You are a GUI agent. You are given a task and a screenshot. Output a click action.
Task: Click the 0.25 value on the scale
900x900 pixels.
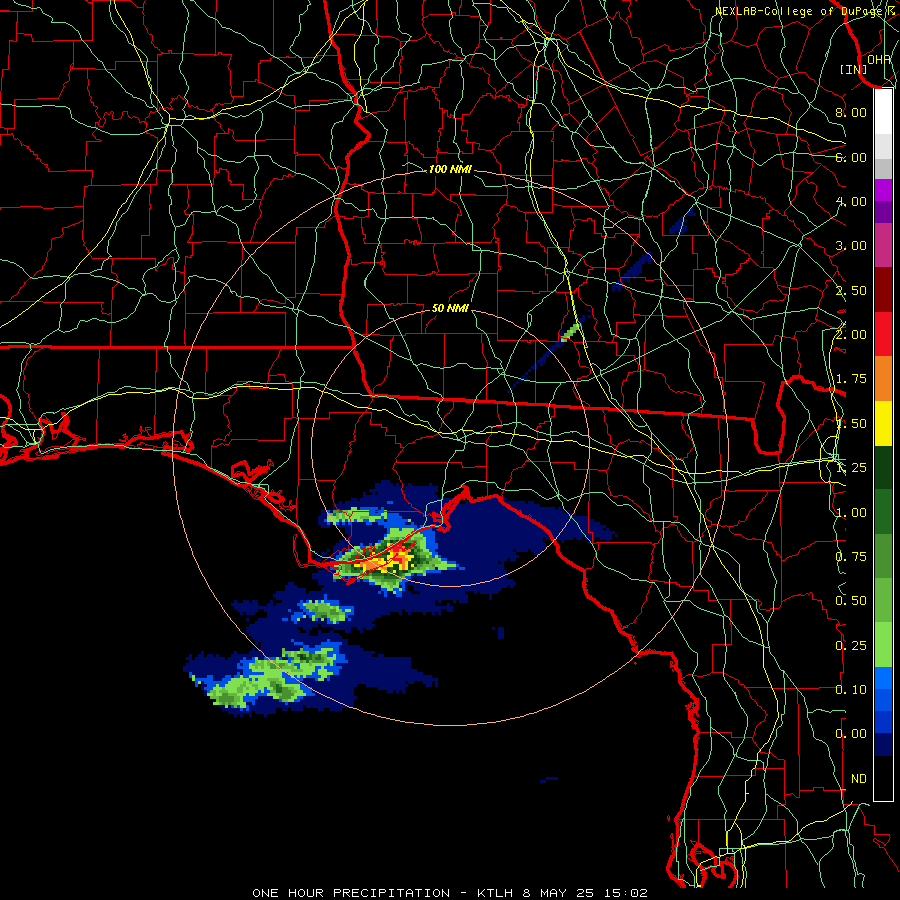pyautogui.click(x=851, y=646)
